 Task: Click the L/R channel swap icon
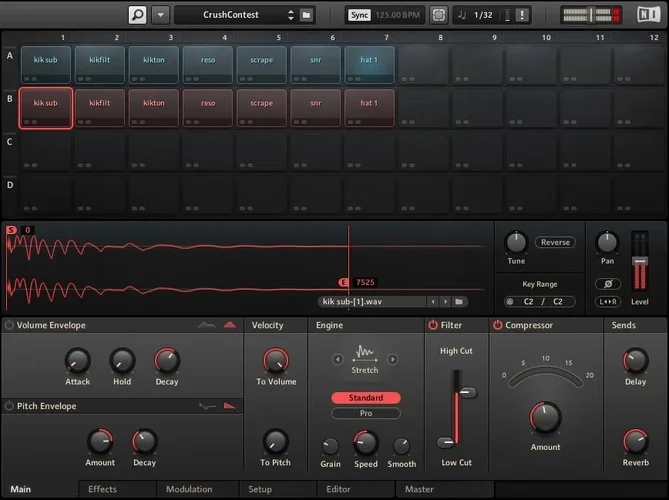point(607,301)
